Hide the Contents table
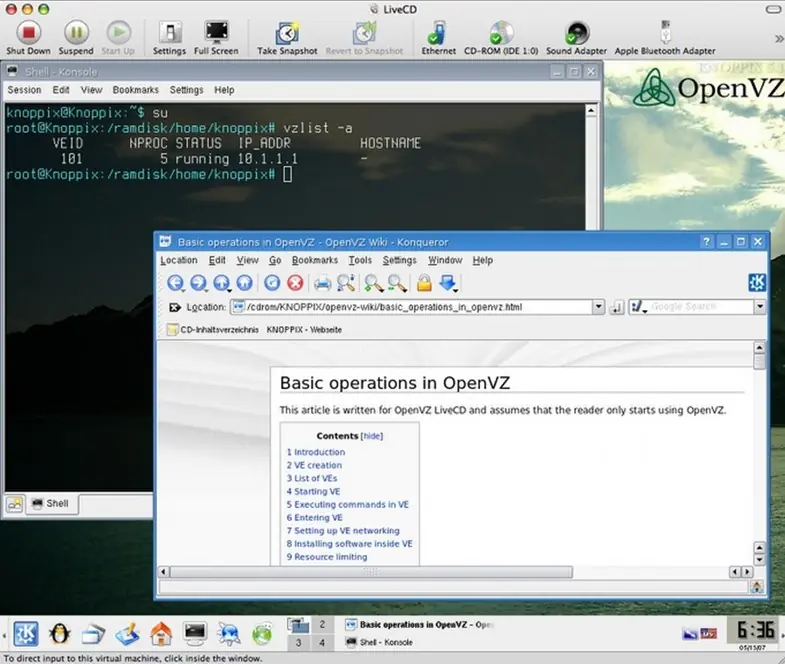Viewport: 785px width, 664px height. tap(371, 436)
